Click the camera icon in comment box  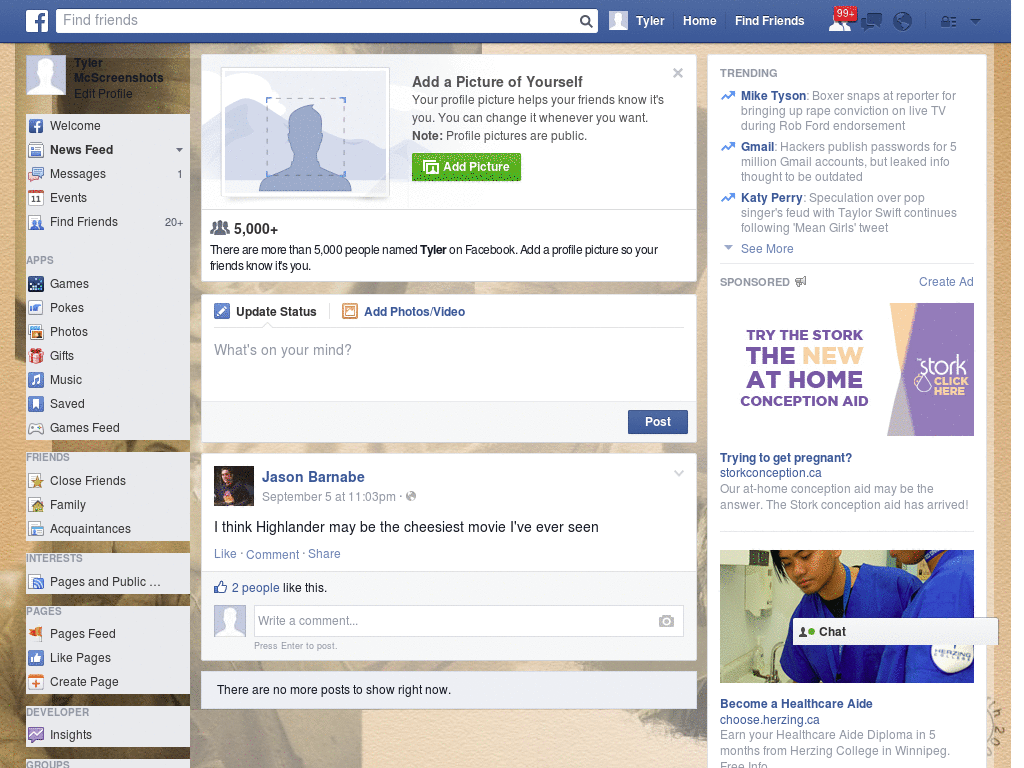[666, 621]
